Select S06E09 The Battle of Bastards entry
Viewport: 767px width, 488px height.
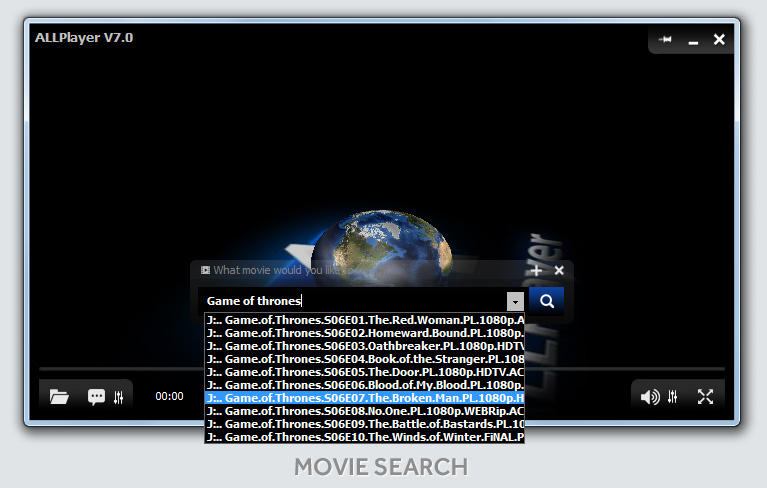pos(364,423)
